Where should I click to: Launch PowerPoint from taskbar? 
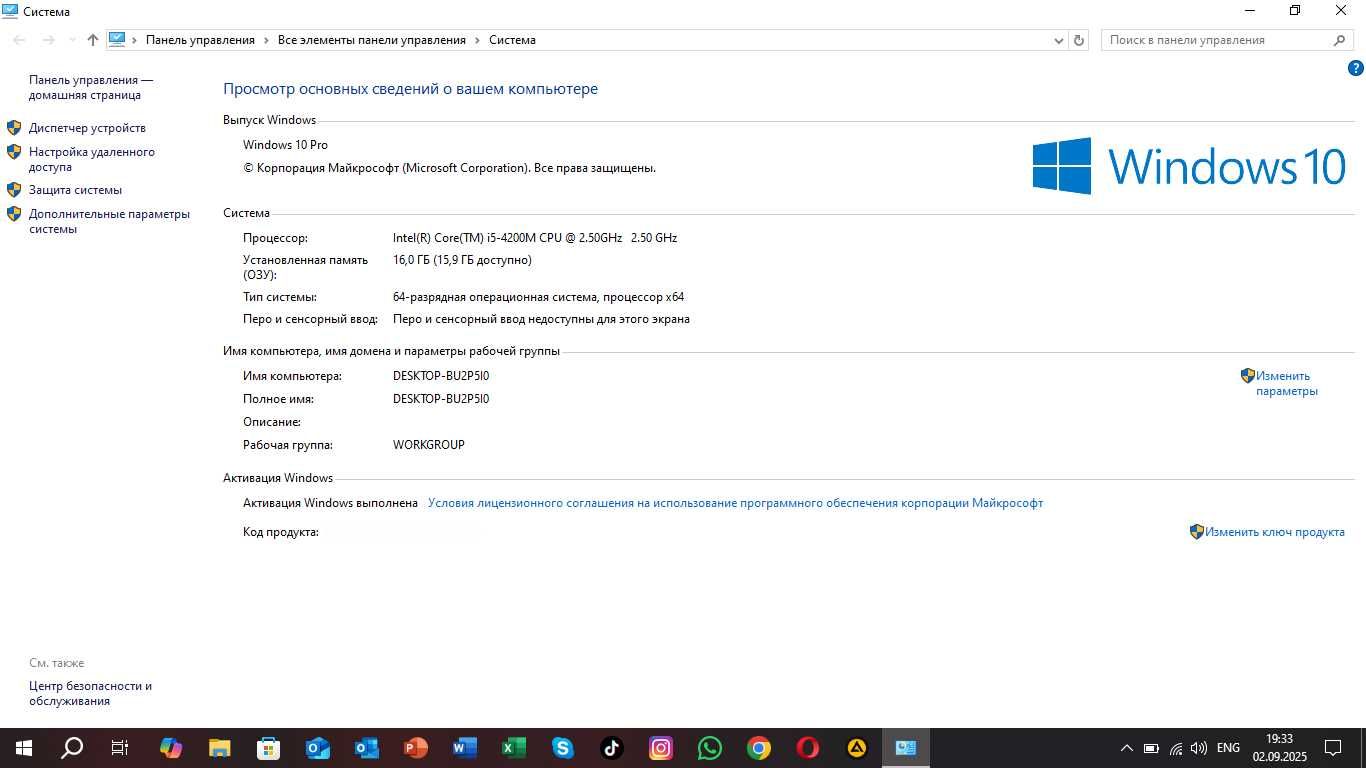416,748
